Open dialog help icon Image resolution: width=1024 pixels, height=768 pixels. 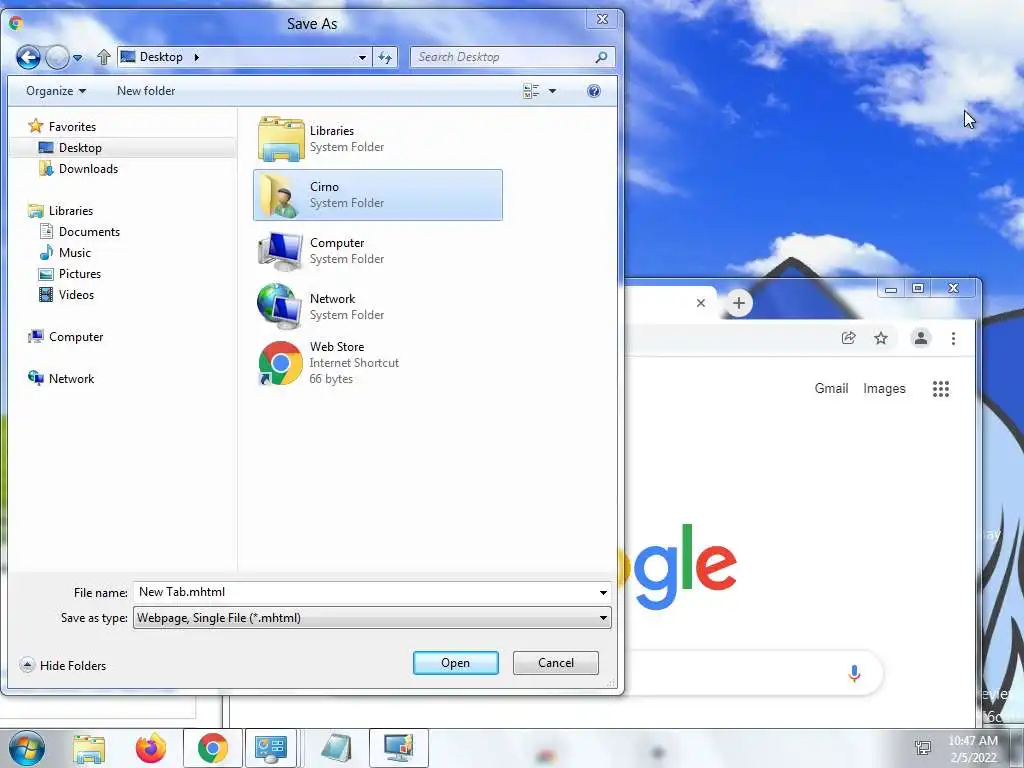594,91
